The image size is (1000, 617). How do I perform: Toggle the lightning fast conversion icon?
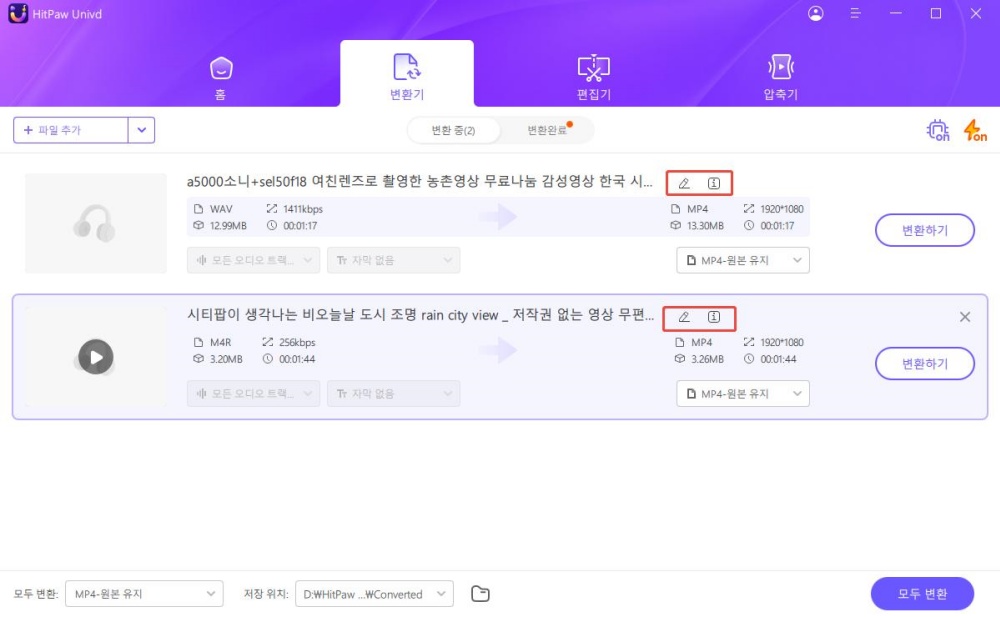975,130
